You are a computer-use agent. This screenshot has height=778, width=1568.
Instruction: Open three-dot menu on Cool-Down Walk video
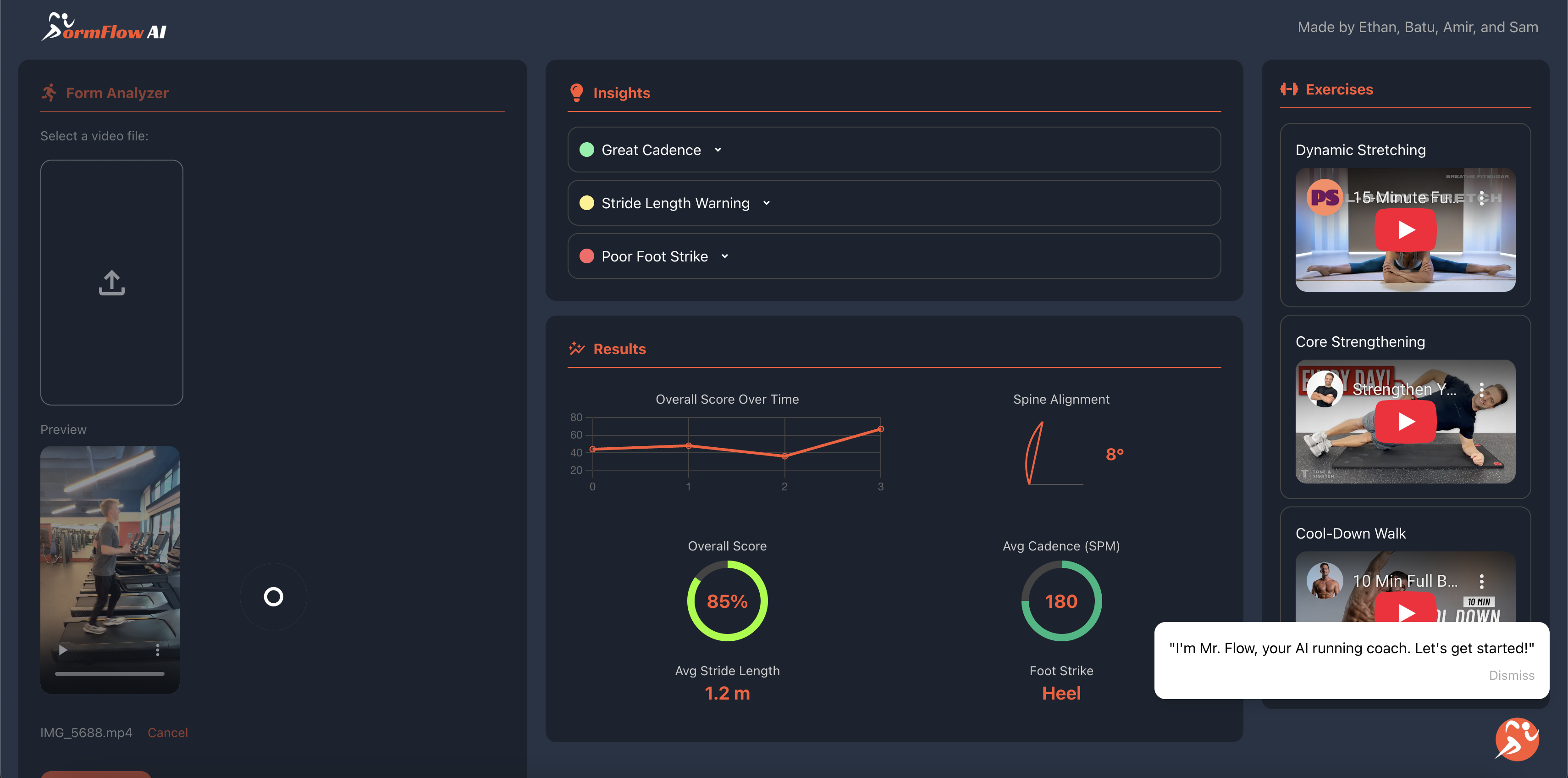click(1481, 581)
